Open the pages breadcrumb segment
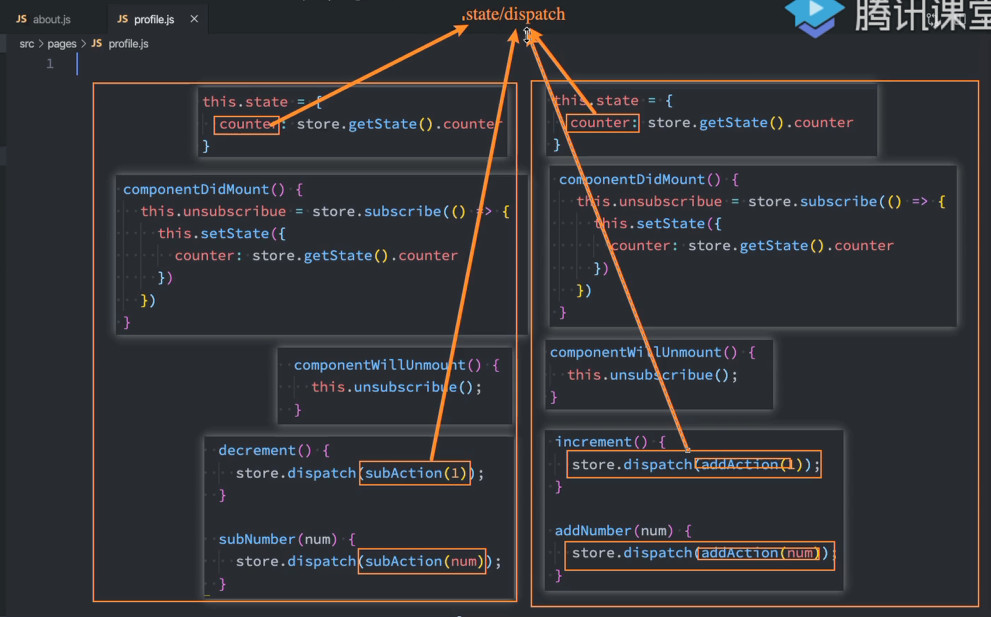Viewport: 991px width, 617px height. coord(62,44)
